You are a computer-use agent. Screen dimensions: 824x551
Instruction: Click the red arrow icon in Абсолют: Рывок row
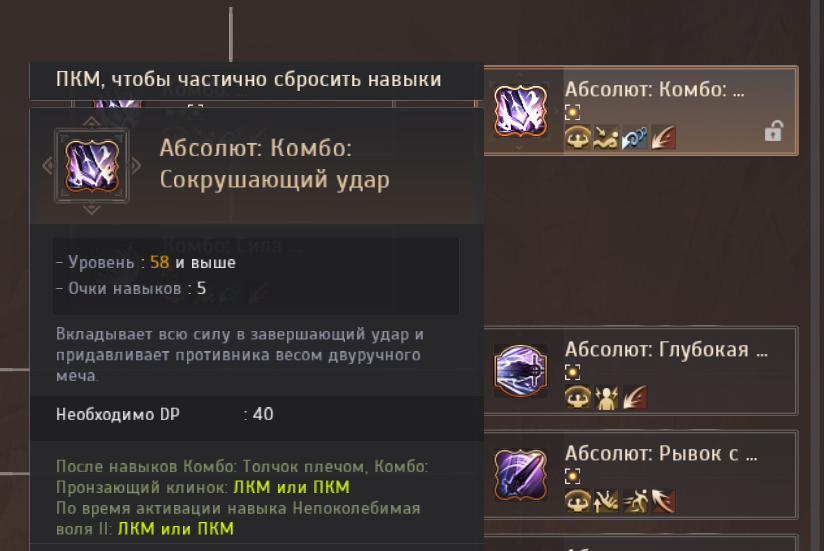(663, 502)
